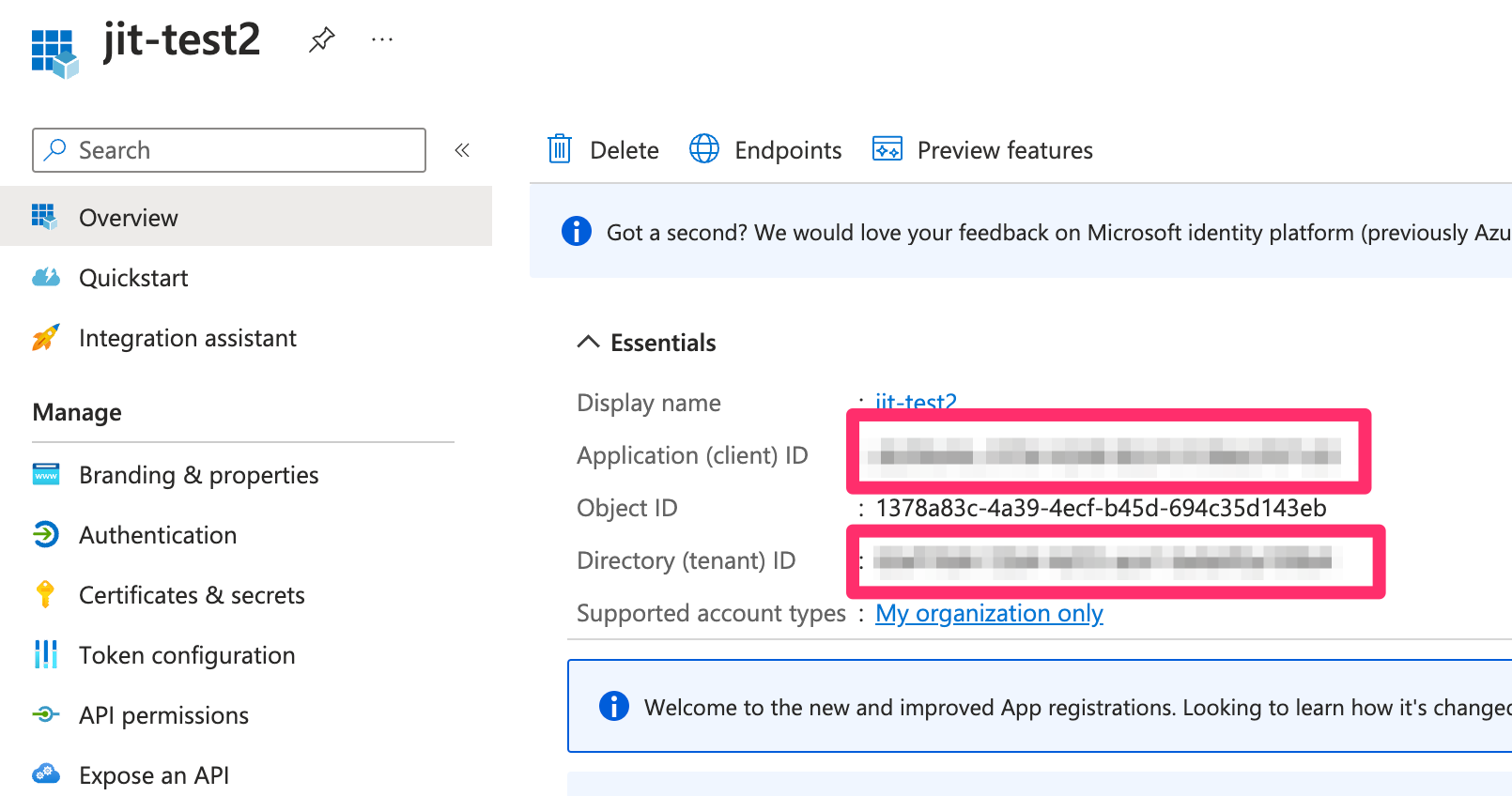Click the Overview grid icon
1512x796 pixels.
(x=44, y=217)
